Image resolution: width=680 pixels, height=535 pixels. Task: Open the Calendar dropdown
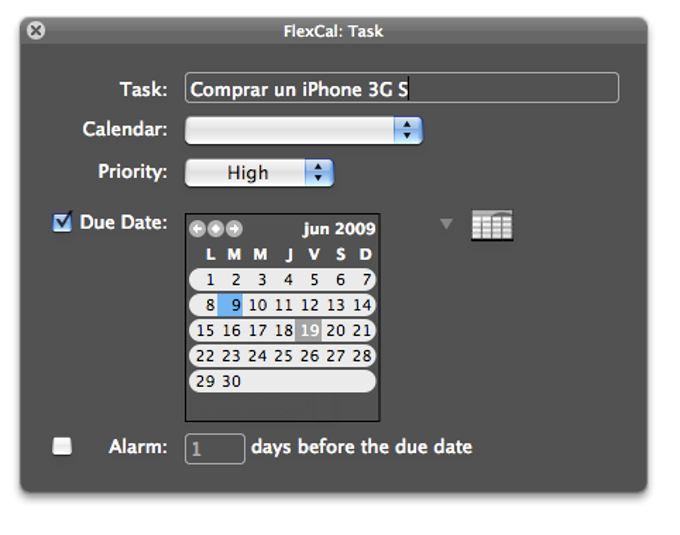tap(304, 130)
